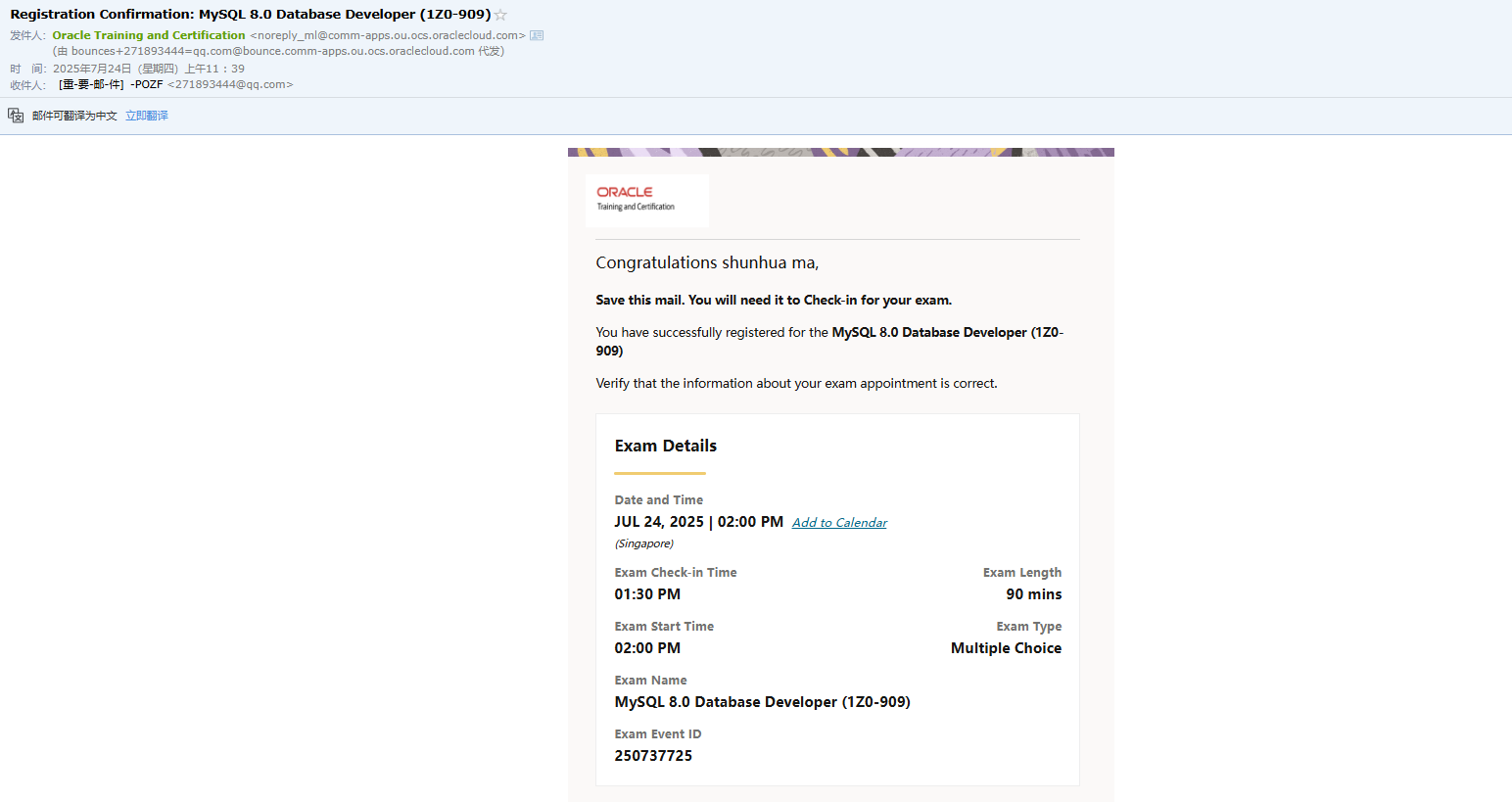Viewport: 1512px width, 802px height.
Task: Click the sent time 2025年7月24日 上午11：39
Action: click(x=149, y=69)
